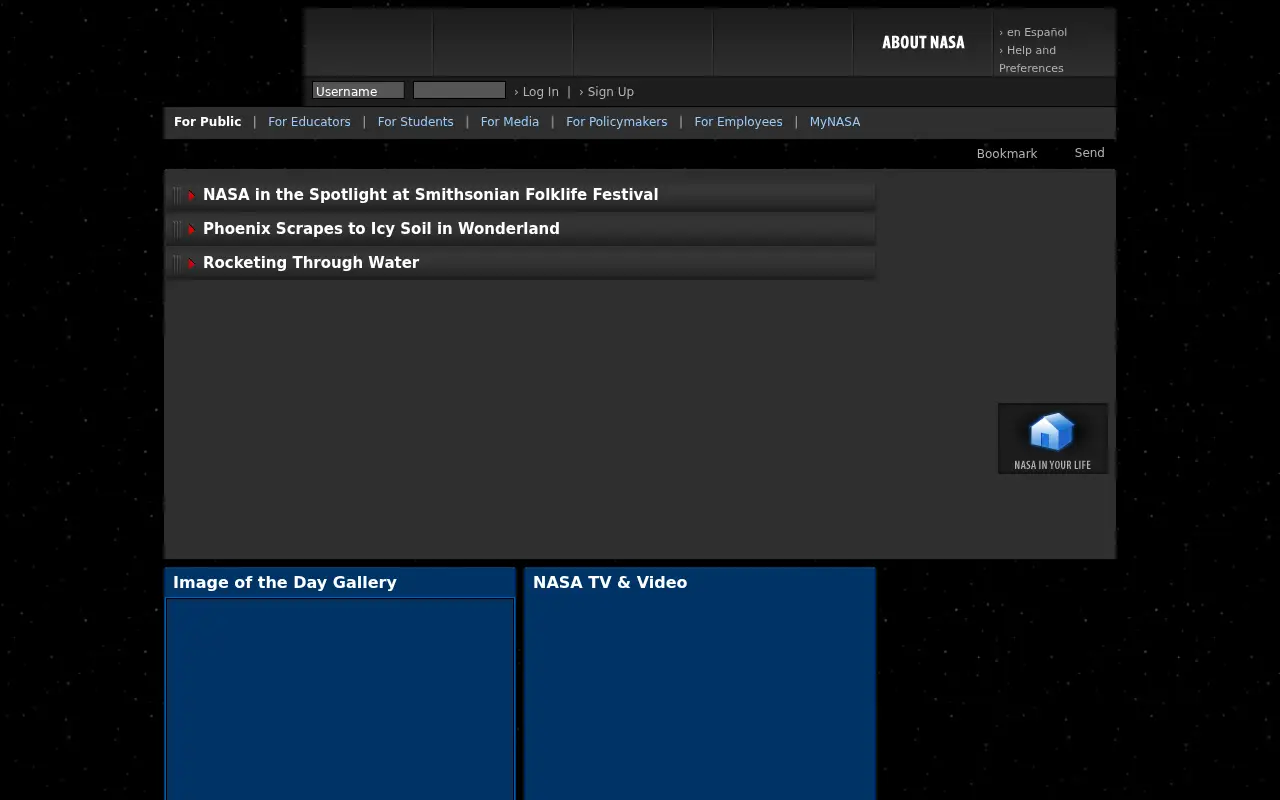Viewport: 1280px width, 800px height.
Task: Open NASA in the Spotlight at Smithsonian headline
Action: (x=430, y=195)
